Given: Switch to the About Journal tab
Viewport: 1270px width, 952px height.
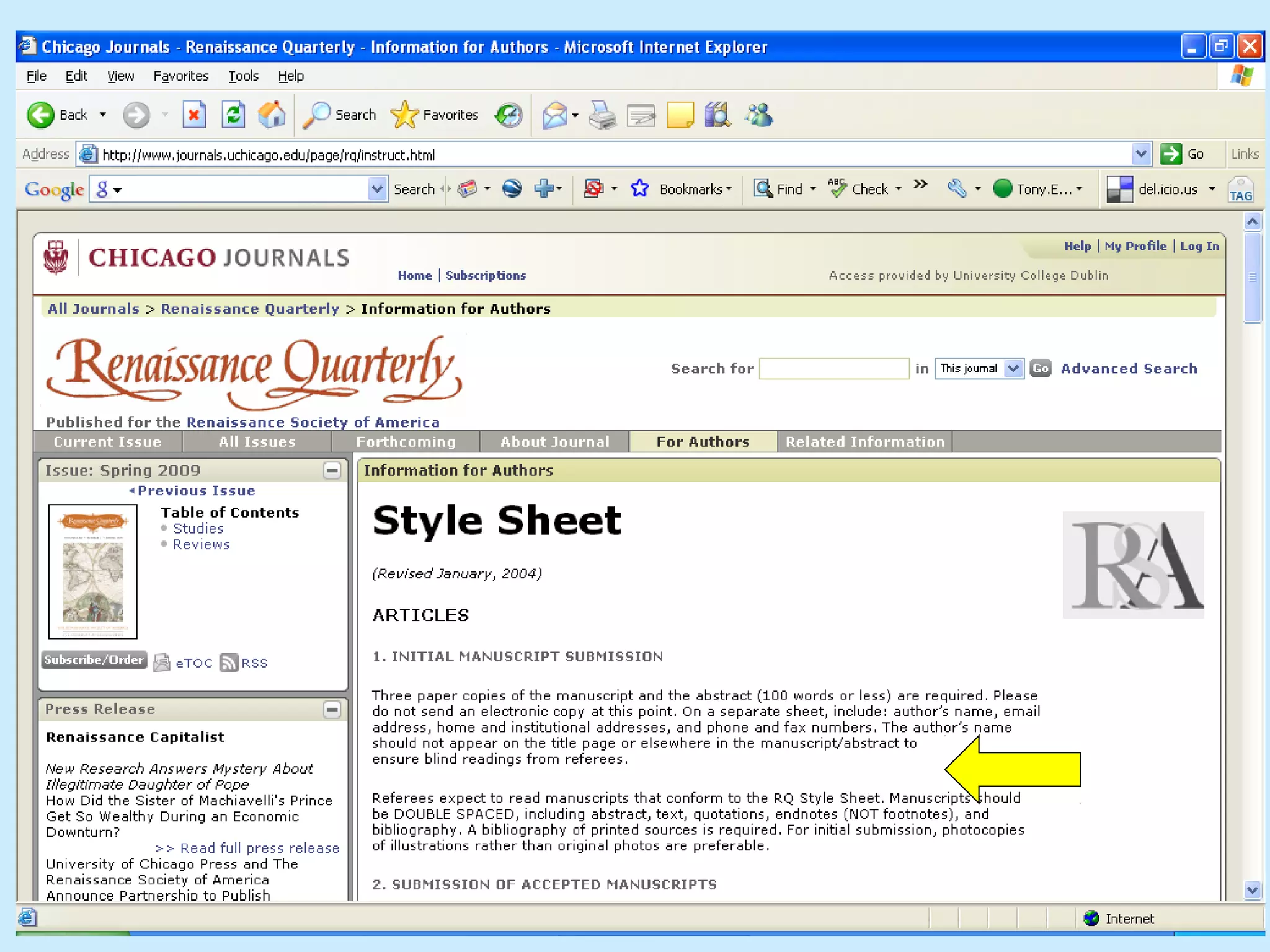Looking at the screenshot, I should tap(554, 441).
